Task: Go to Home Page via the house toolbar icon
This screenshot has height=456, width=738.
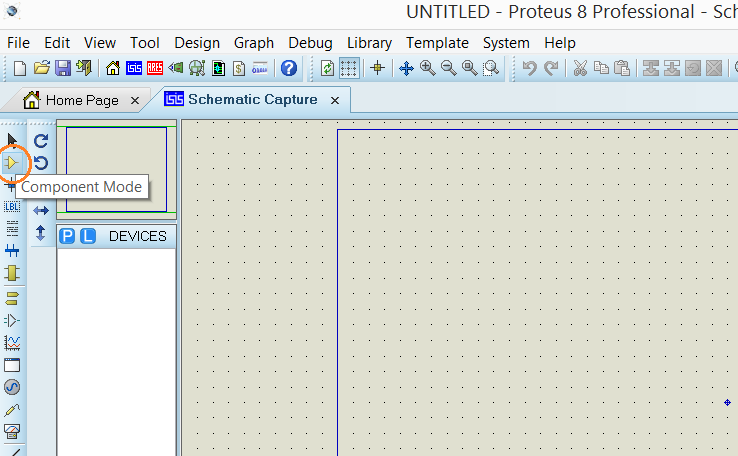Action: pyautogui.click(x=112, y=68)
